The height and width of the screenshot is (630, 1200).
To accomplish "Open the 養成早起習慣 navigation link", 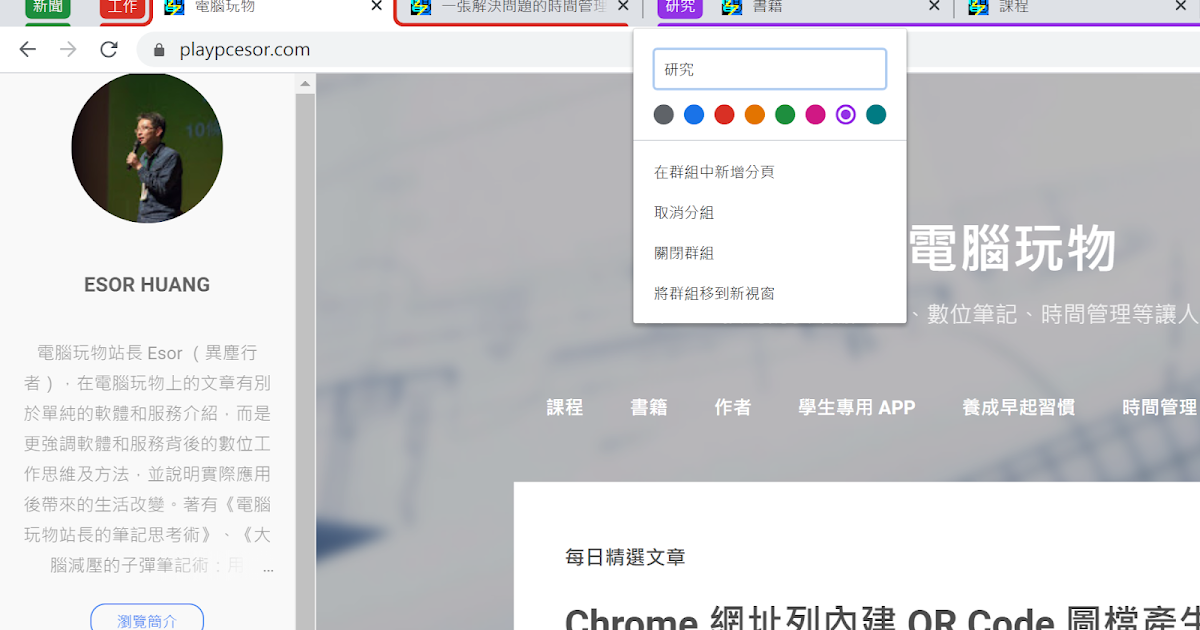I will click(1019, 407).
